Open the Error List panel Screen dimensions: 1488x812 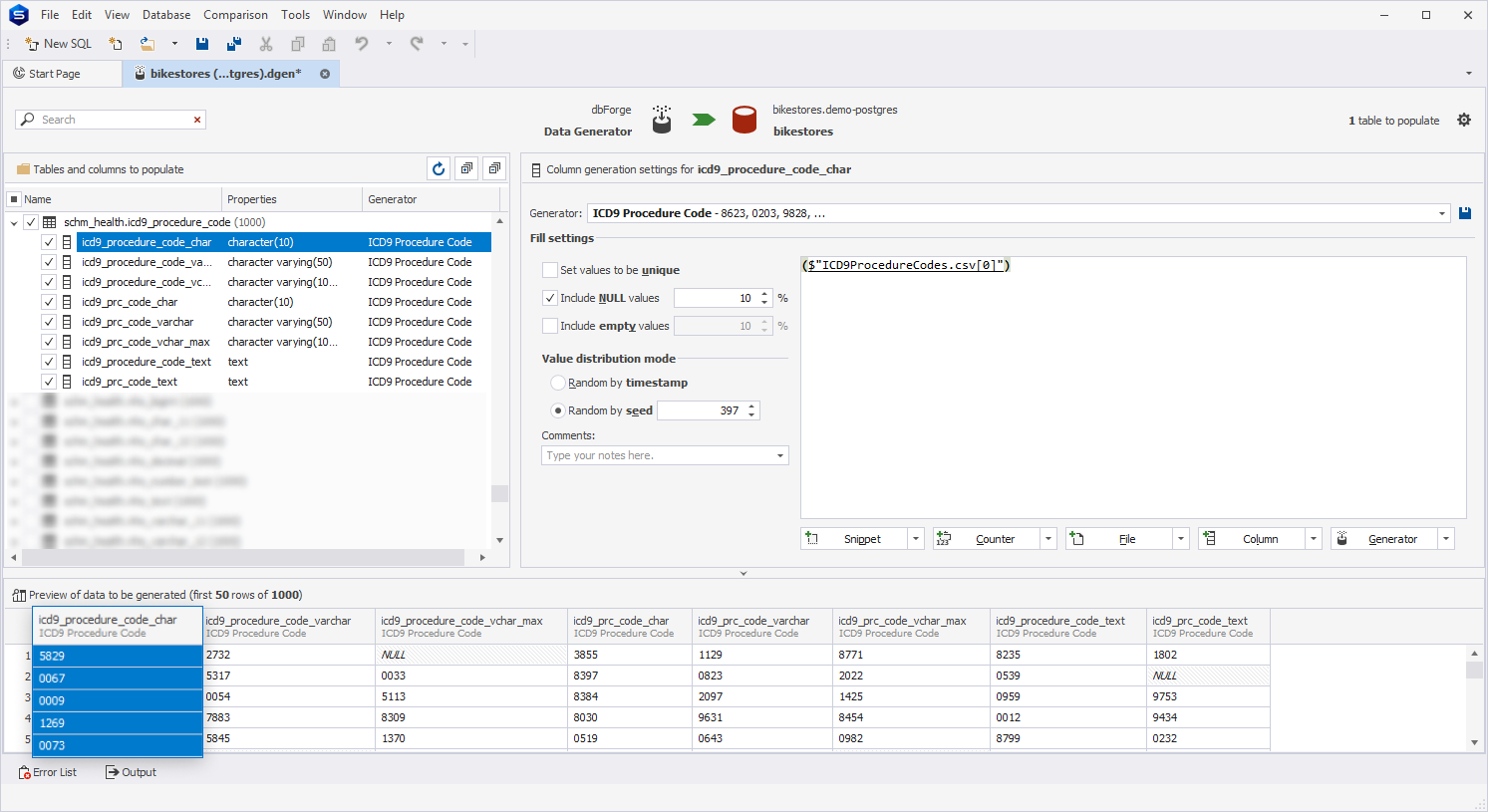click(x=47, y=772)
